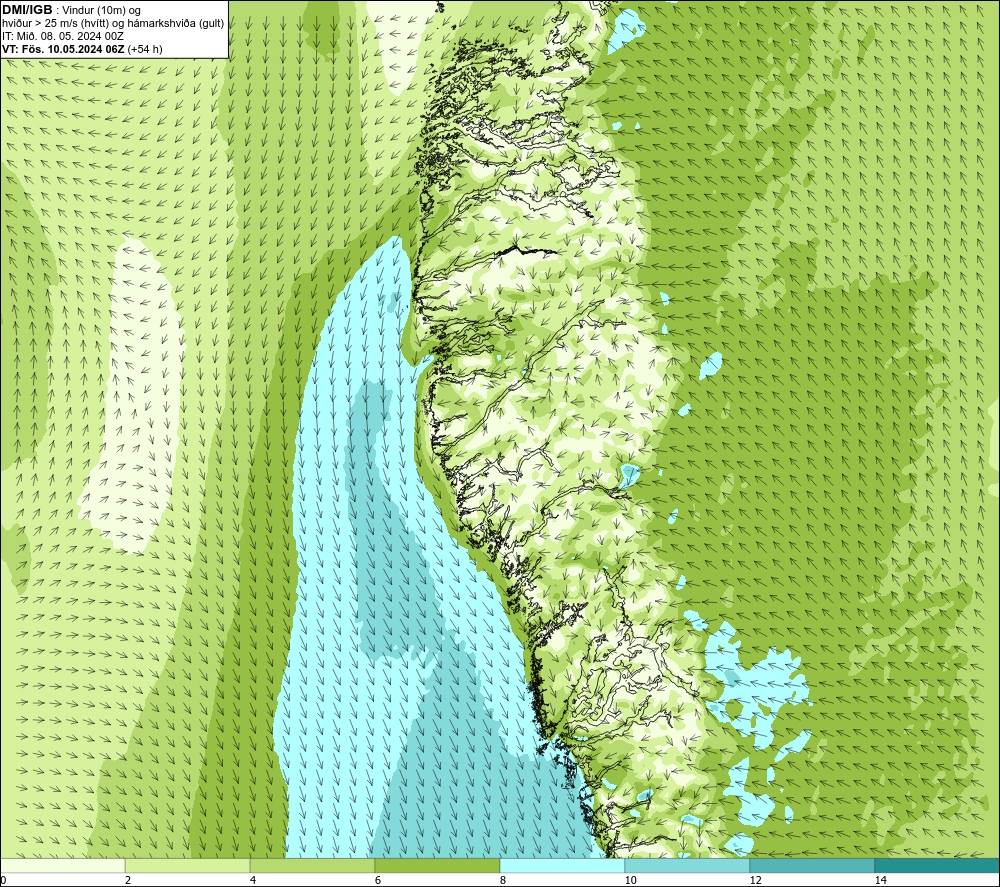Click the legend scale label '4'
The image size is (1000, 887).
[x=253, y=880]
